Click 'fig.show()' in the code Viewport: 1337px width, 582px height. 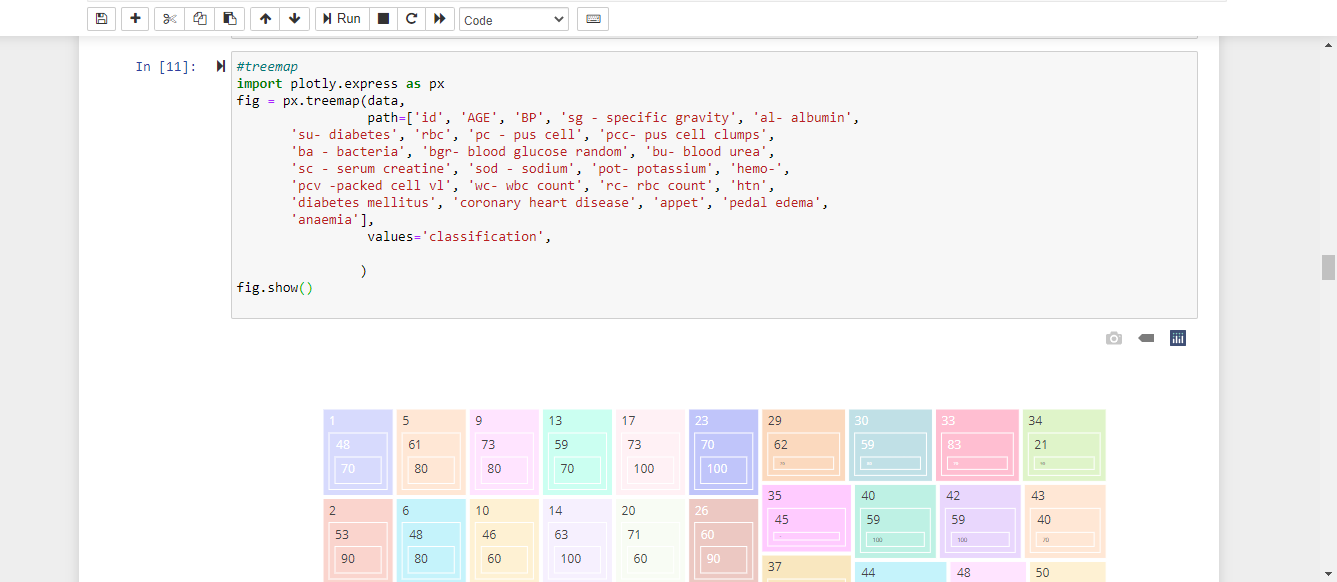[x=275, y=288]
